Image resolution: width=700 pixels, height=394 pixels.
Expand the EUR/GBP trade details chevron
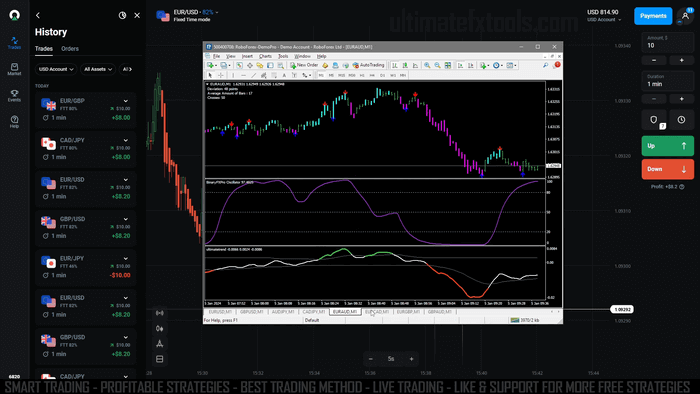(x=125, y=101)
